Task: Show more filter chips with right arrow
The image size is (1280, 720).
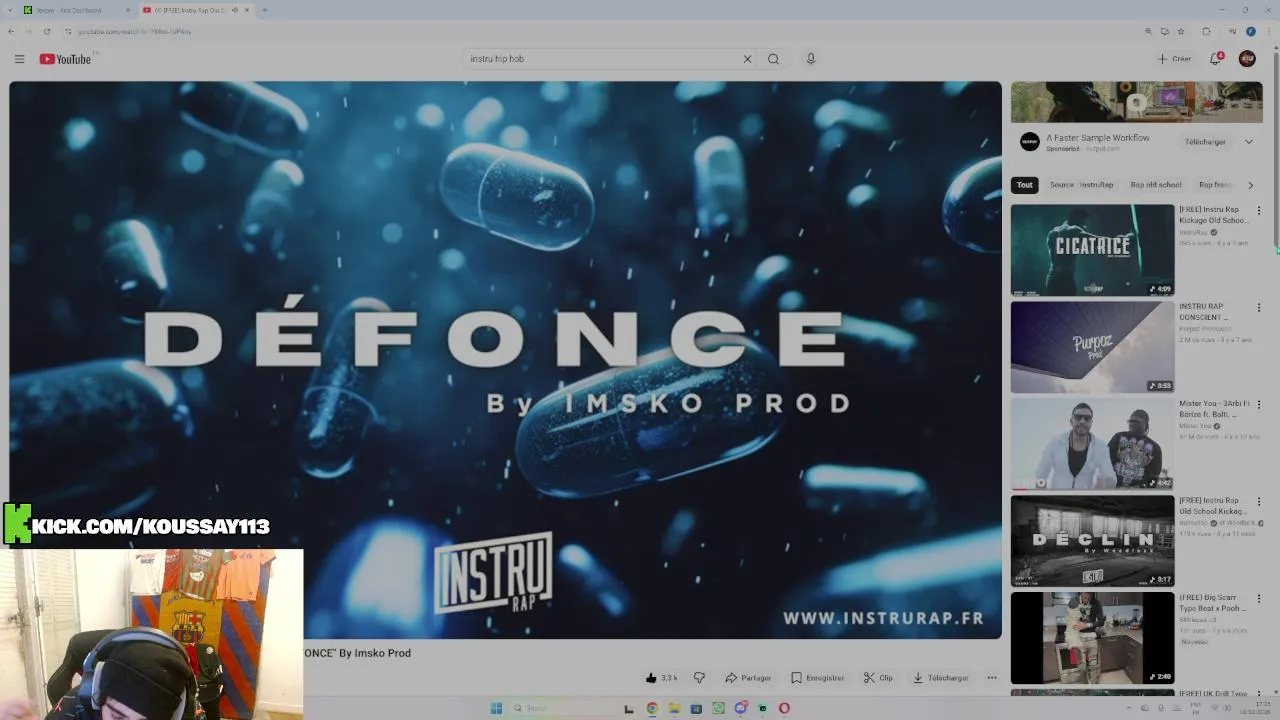Action: click(1250, 185)
